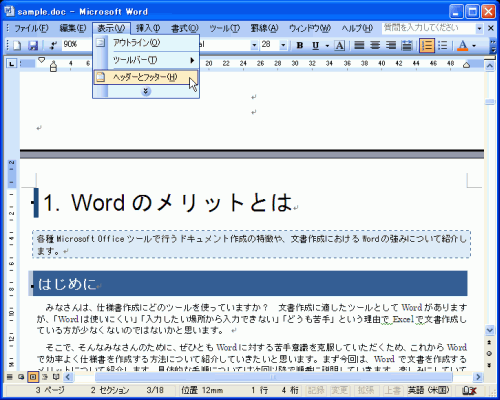Switch to Outline view button
The image size is (500, 400).
pyautogui.click(x=45, y=377)
